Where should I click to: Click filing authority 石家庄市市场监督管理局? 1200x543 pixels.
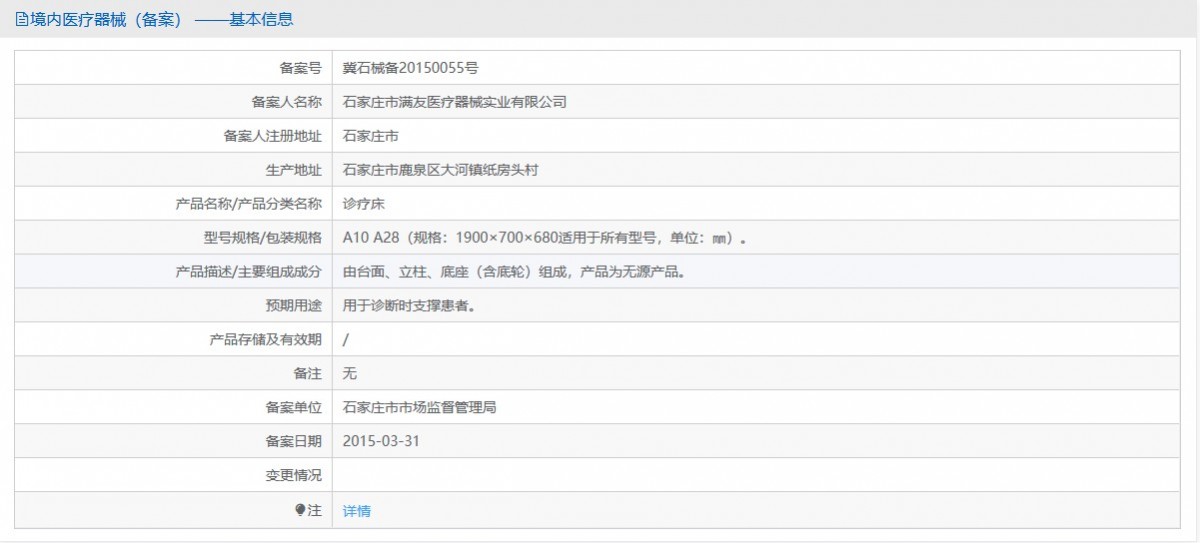[x=420, y=408]
